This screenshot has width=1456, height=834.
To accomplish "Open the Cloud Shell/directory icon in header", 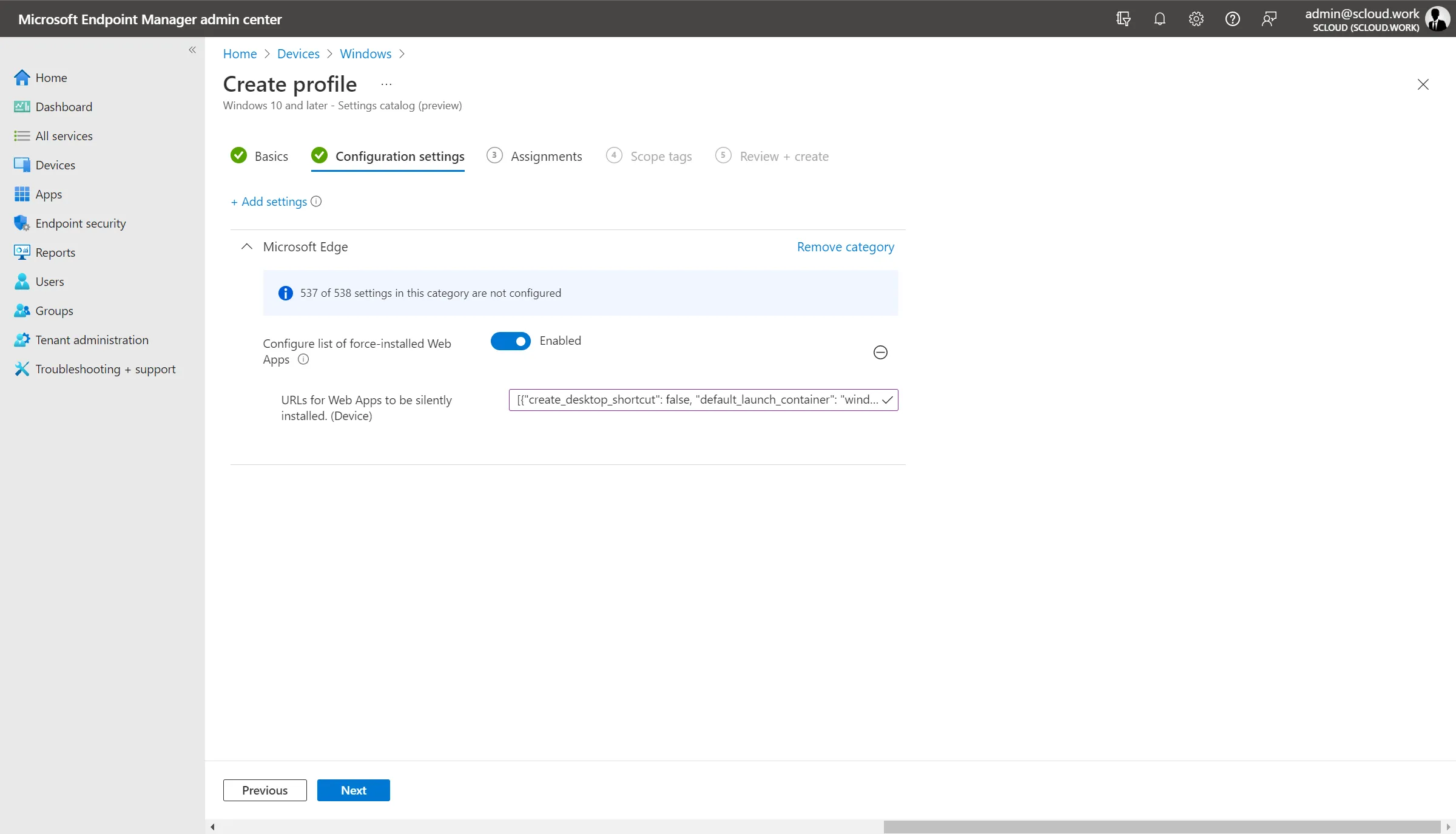I will point(1123,19).
